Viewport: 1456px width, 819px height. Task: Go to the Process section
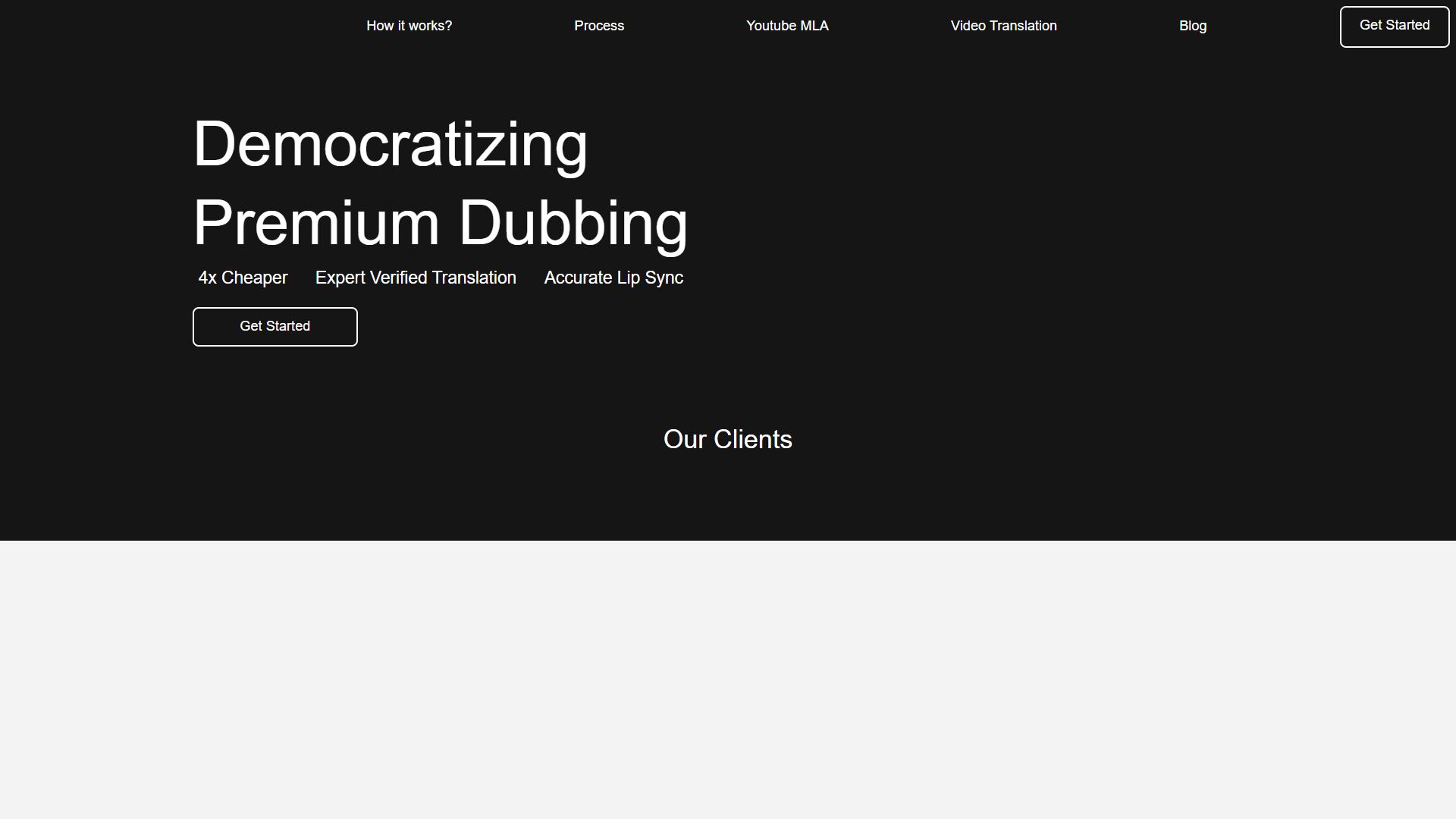[x=599, y=26]
